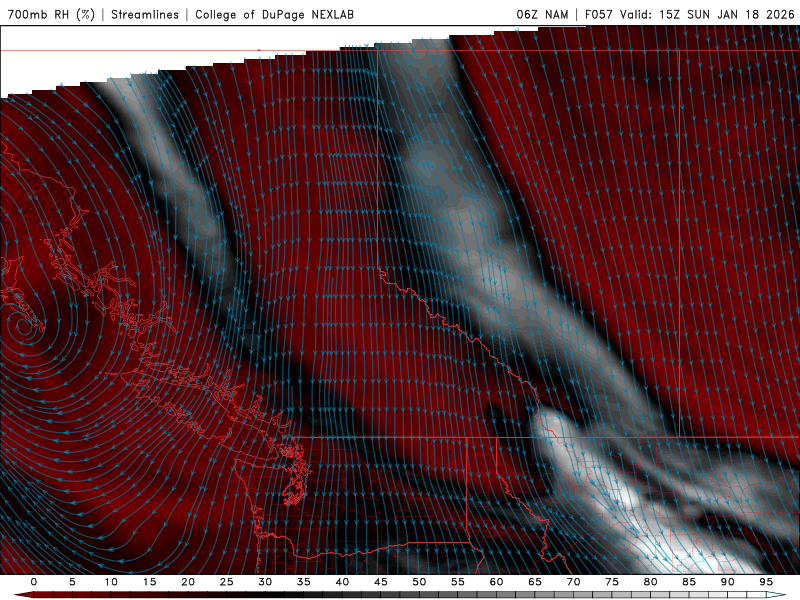Screen dimensions: 800x600
Task: Select the colorbar value "85"
Action: [x=689, y=582]
